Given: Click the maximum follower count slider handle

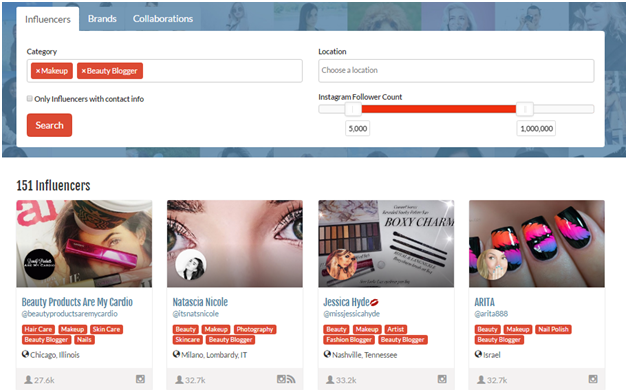Looking at the screenshot, I should click(525, 109).
